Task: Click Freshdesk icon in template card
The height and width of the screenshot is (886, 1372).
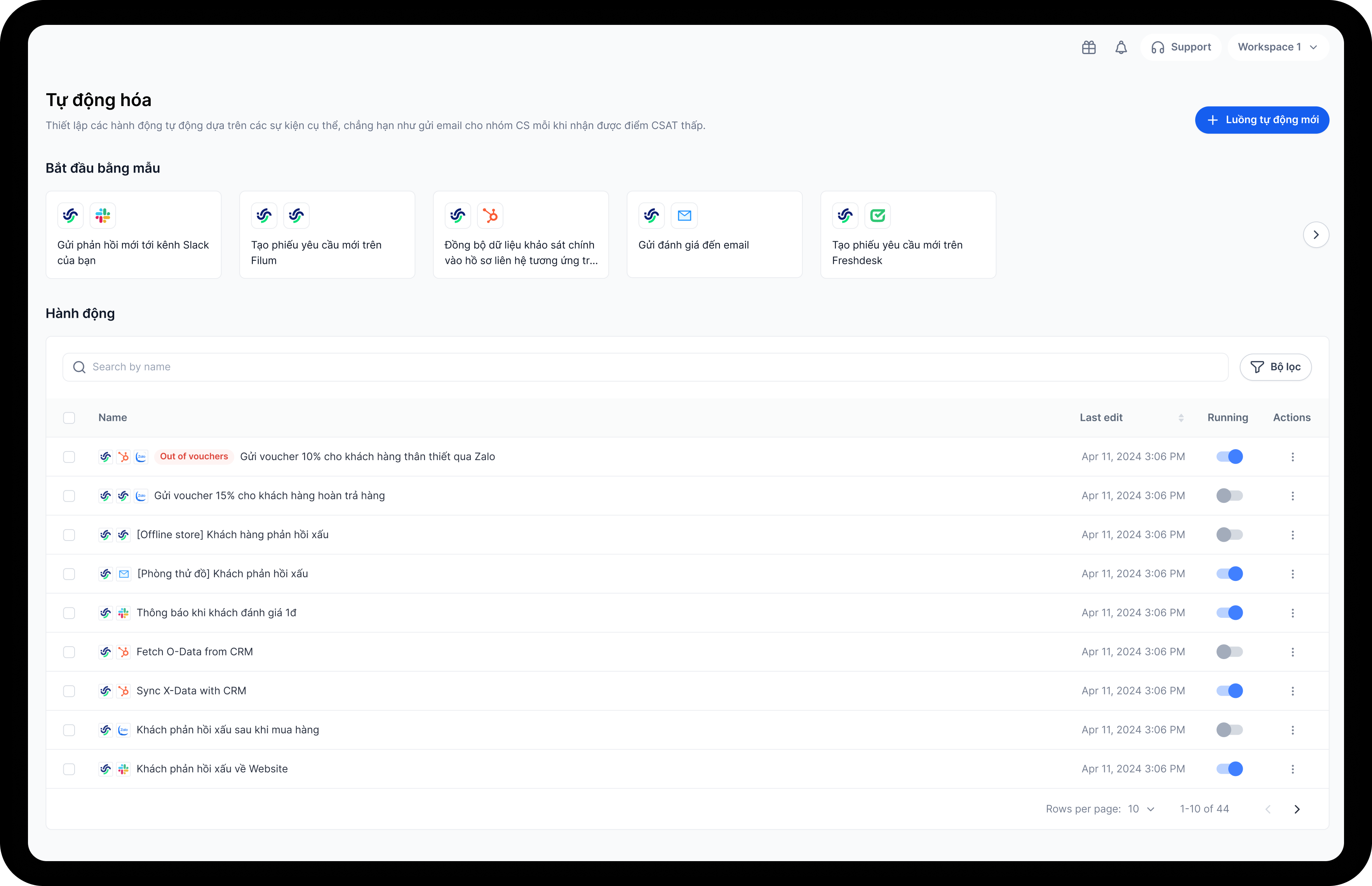Action: (878, 216)
